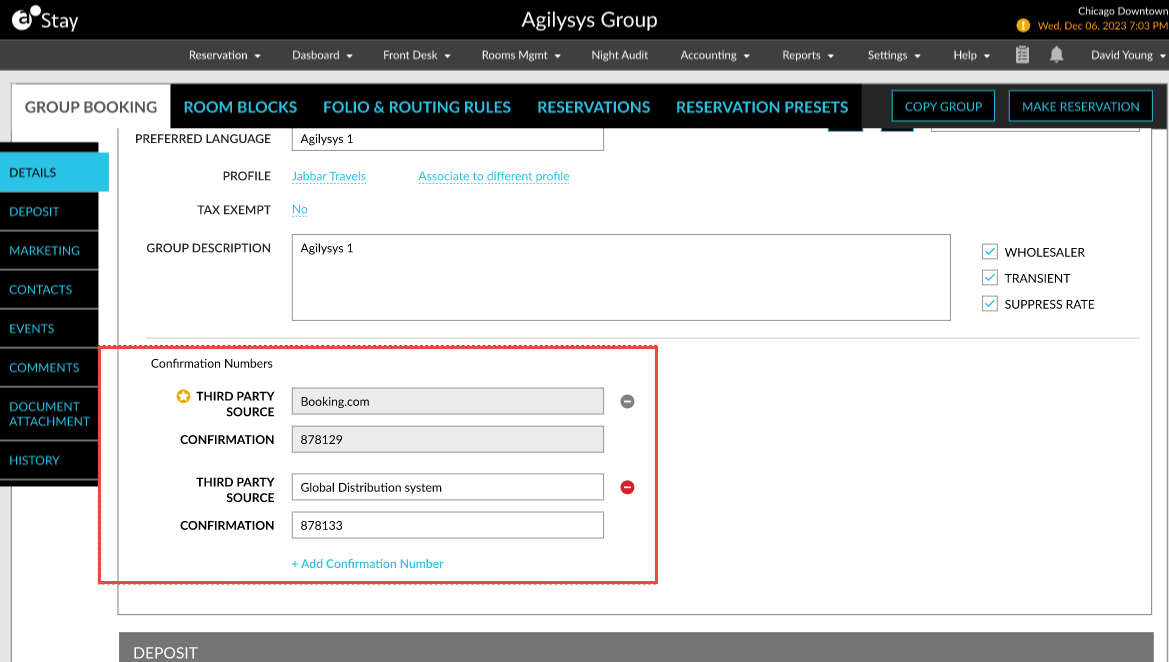Open the Reservation Presets tab
Image resolution: width=1169 pixels, height=662 pixels.
point(762,107)
